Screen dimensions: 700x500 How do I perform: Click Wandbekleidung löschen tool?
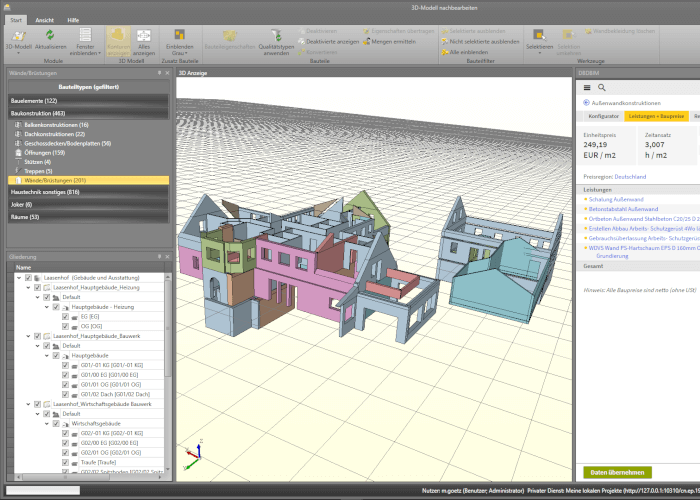click(620, 31)
